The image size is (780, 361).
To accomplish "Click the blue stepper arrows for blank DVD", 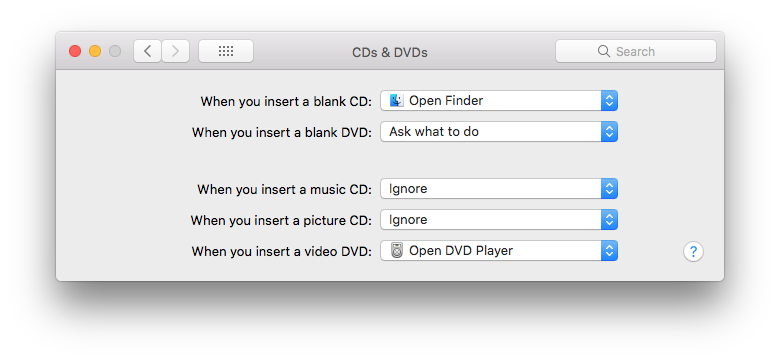I will pyautogui.click(x=609, y=132).
